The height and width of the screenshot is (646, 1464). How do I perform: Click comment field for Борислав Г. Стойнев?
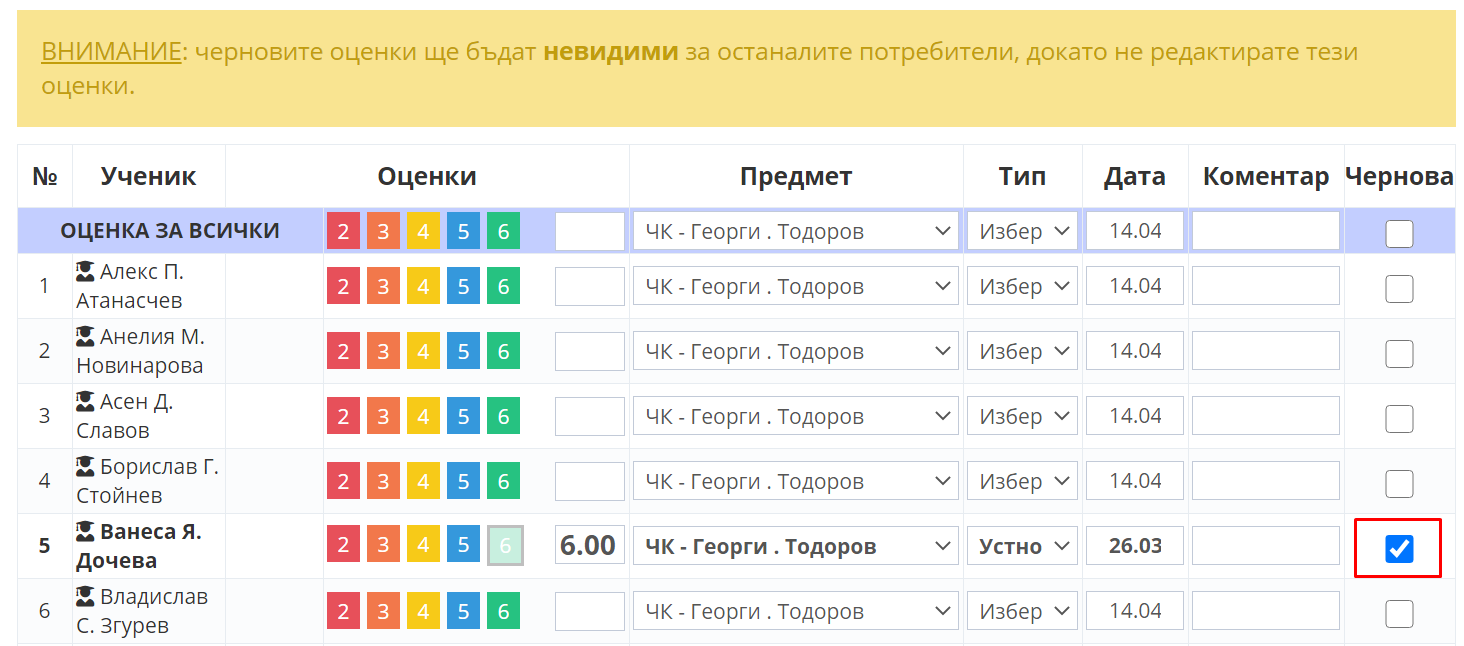(1265, 482)
